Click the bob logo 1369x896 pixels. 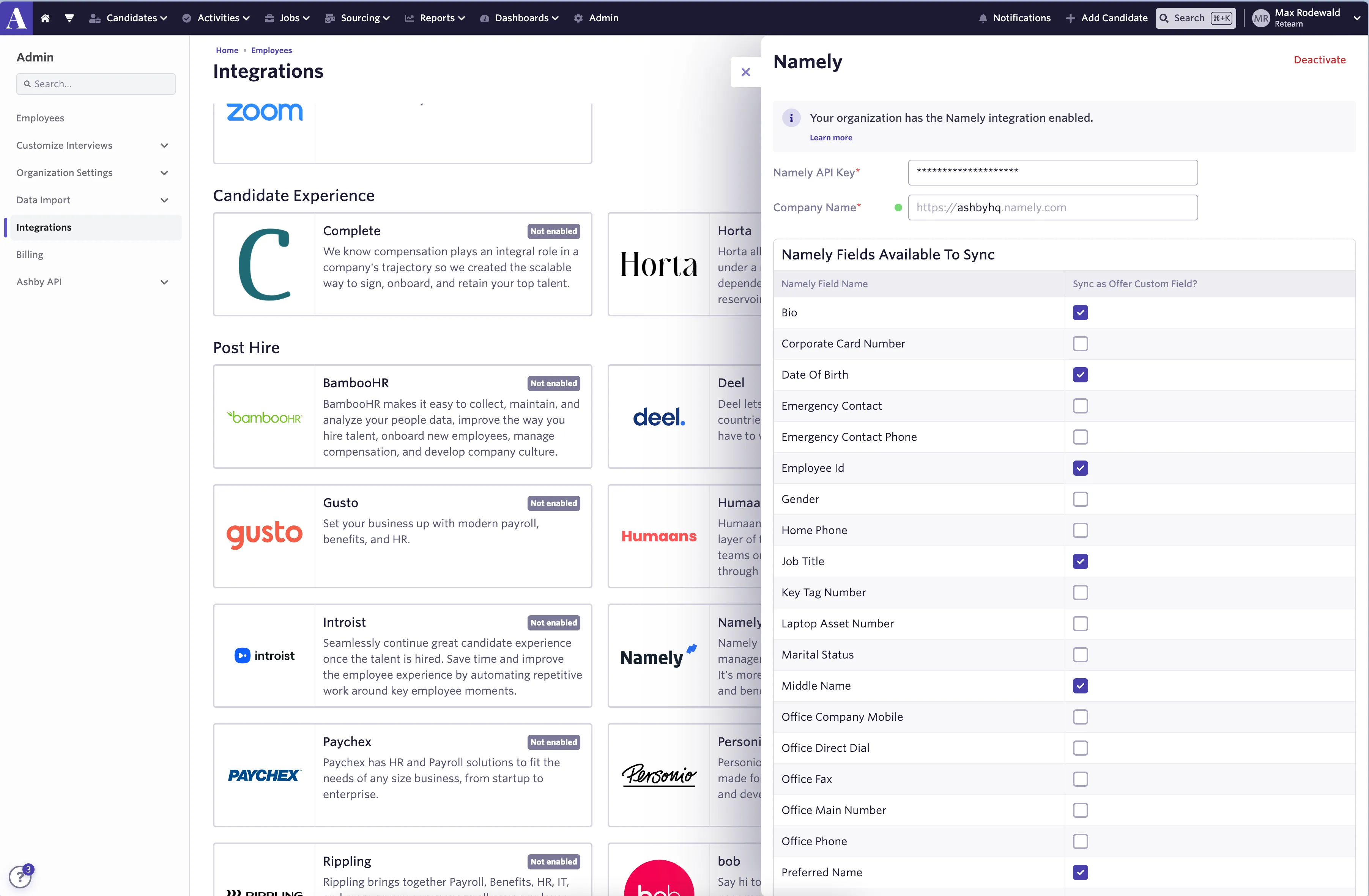coord(659,878)
